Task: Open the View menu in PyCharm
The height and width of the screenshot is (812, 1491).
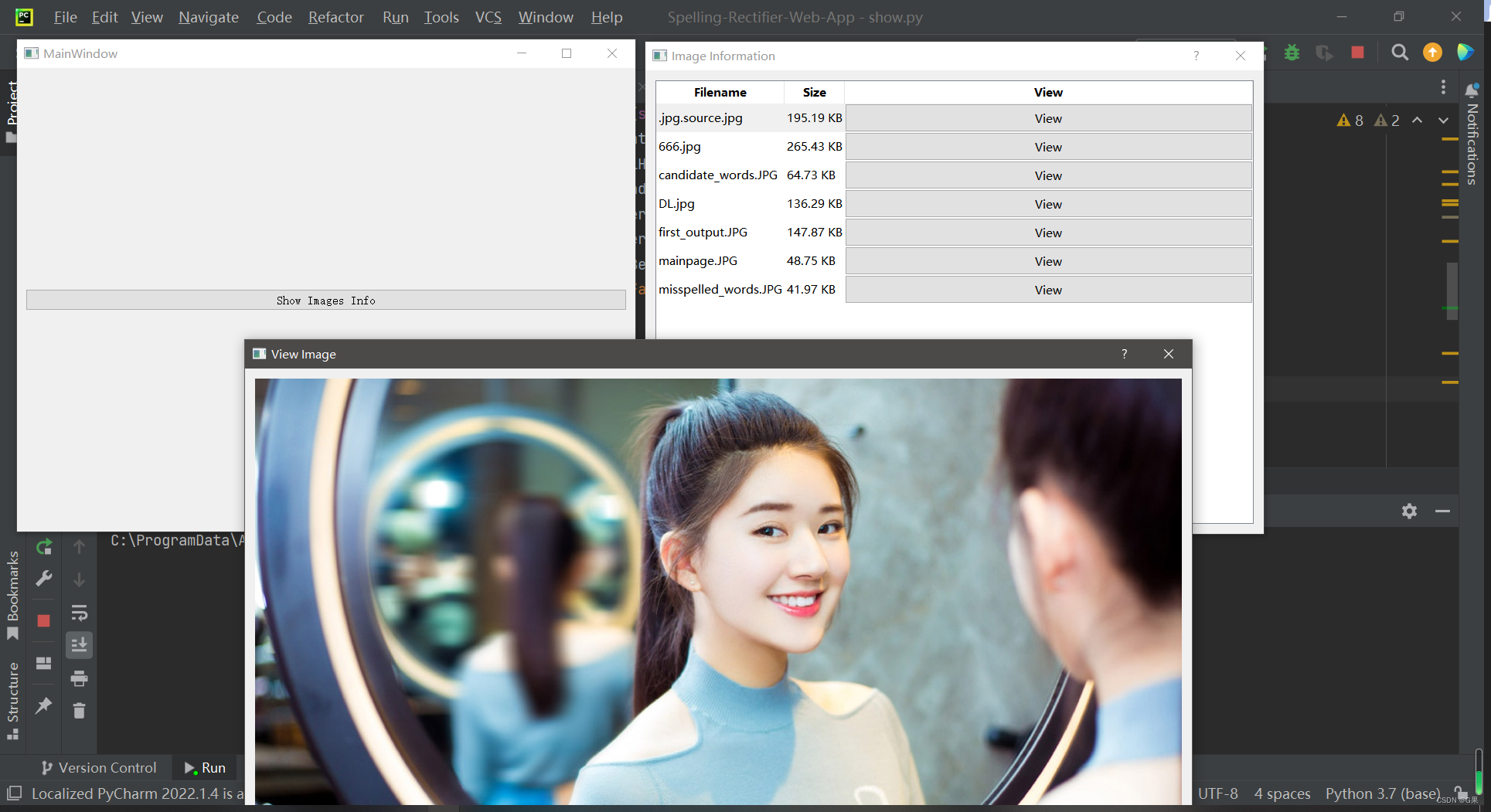Action: (x=147, y=17)
